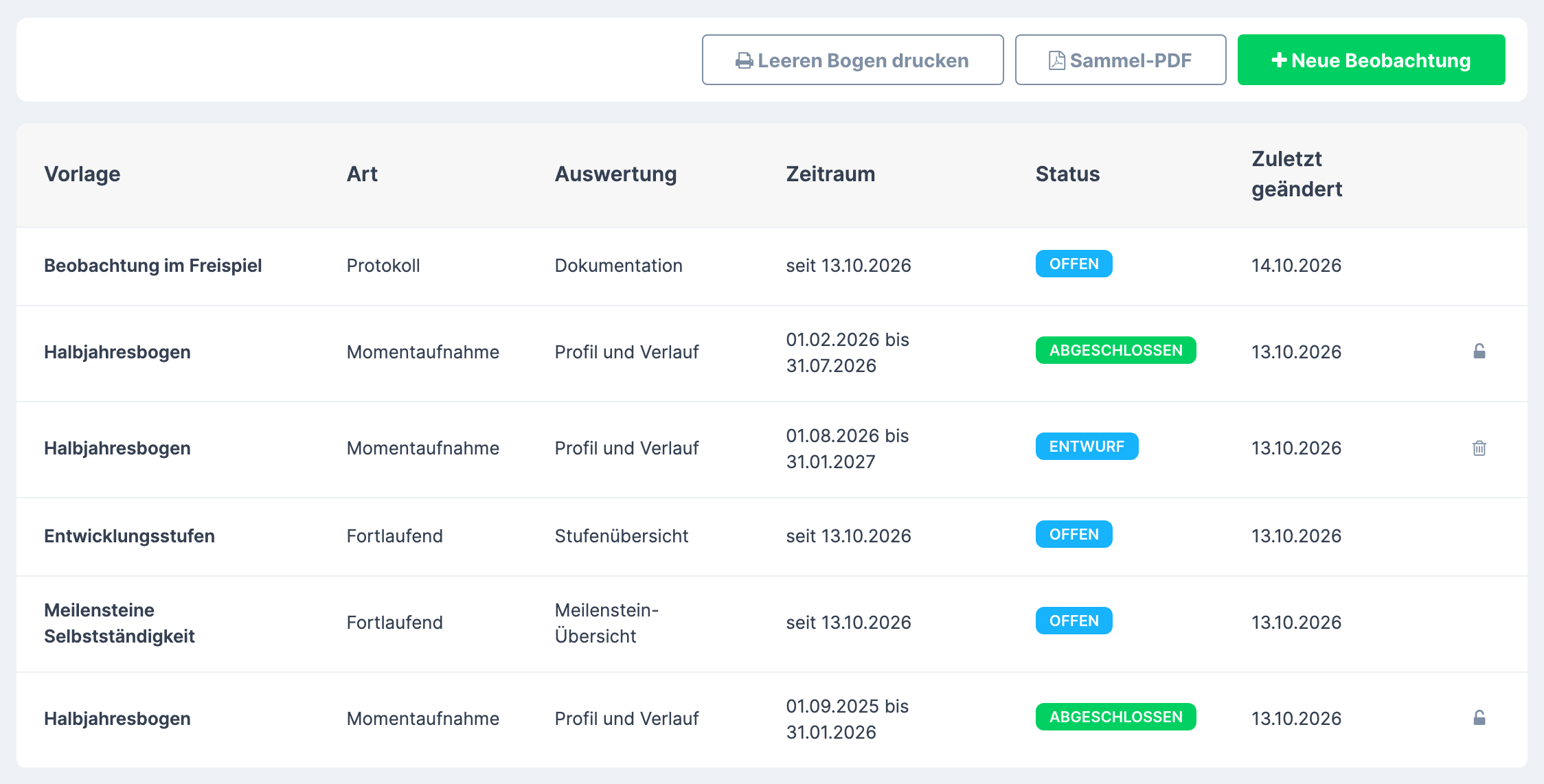Sort by Vorlage column header
Viewport: 1544px width, 784px height.
pos(82,174)
